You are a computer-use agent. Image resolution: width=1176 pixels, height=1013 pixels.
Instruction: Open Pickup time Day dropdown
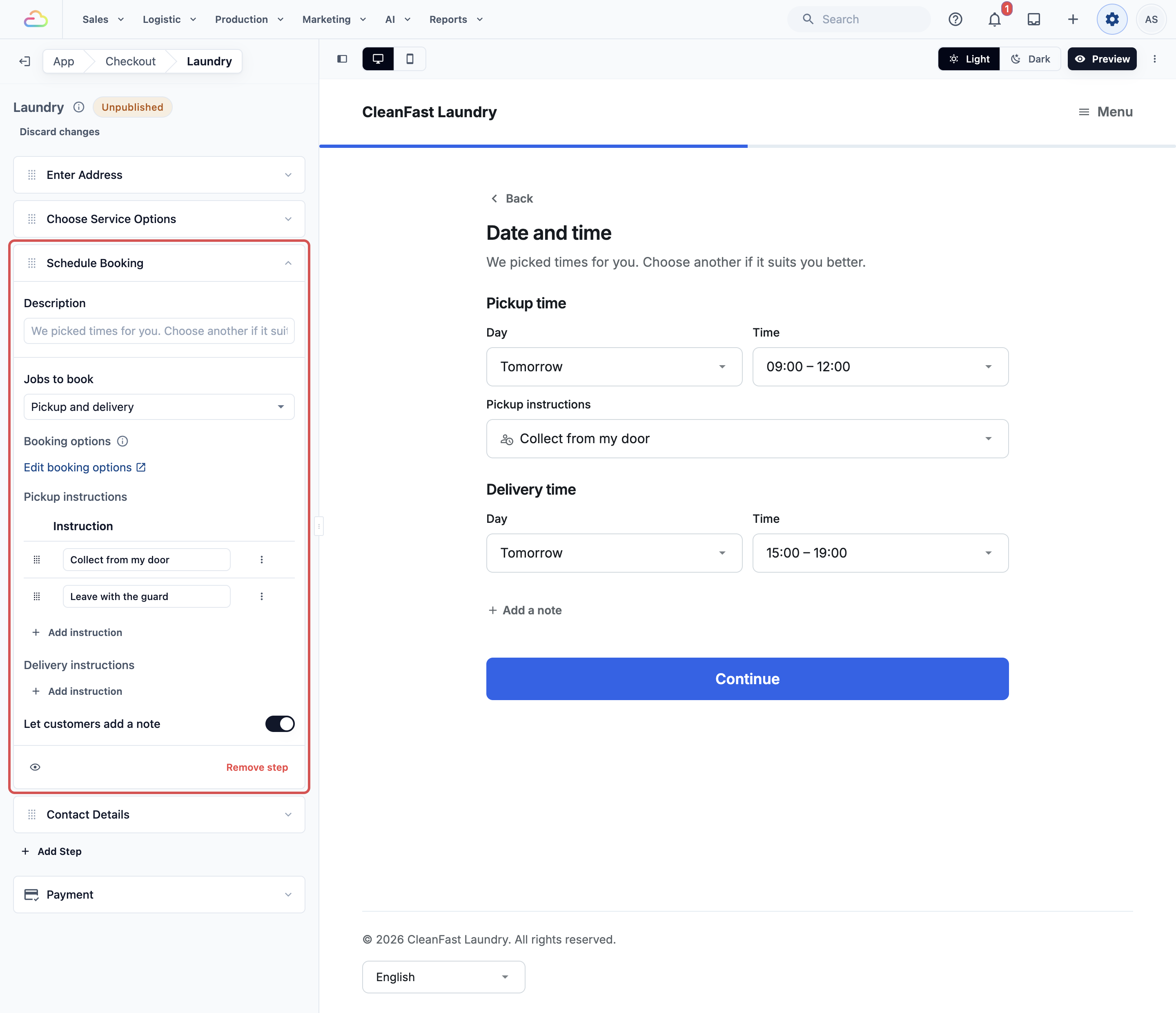pos(614,367)
